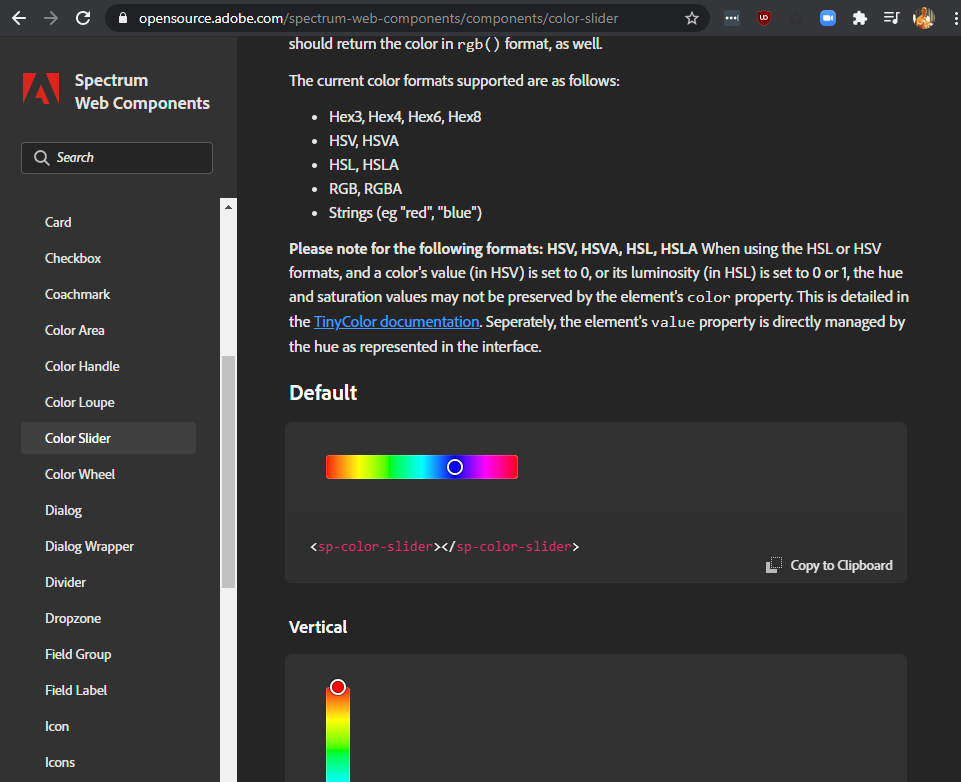Open the Card component page
Viewport: 961px width, 782px height.
point(58,222)
